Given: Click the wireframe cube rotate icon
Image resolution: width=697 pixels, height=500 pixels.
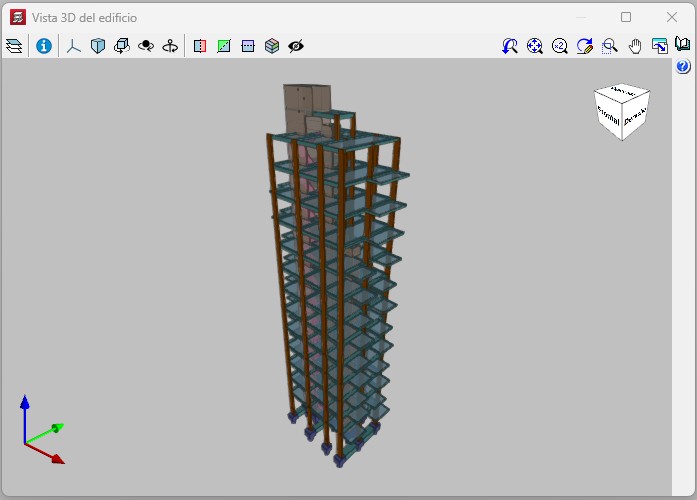Looking at the screenshot, I should 121,46.
